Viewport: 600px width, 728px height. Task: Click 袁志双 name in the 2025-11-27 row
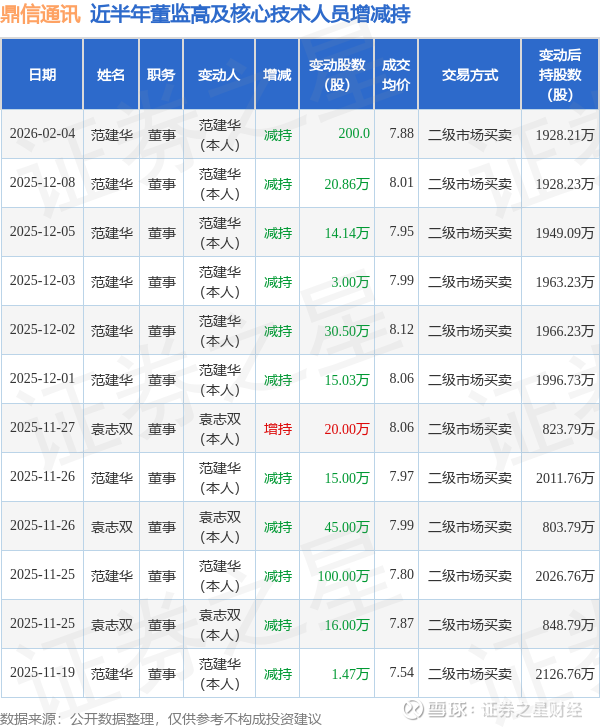click(x=111, y=429)
